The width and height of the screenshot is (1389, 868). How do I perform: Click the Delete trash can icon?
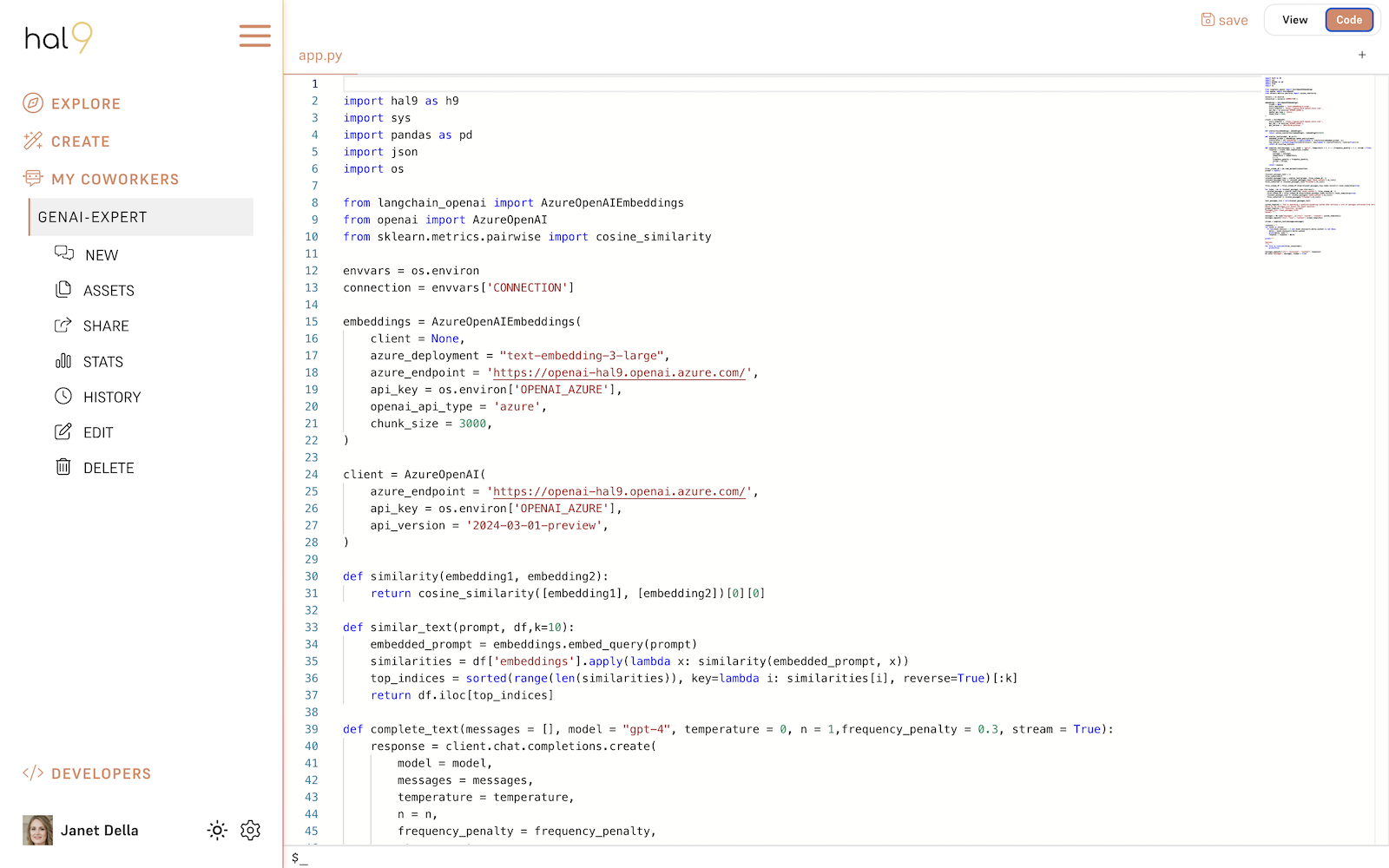(x=63, y=467)
